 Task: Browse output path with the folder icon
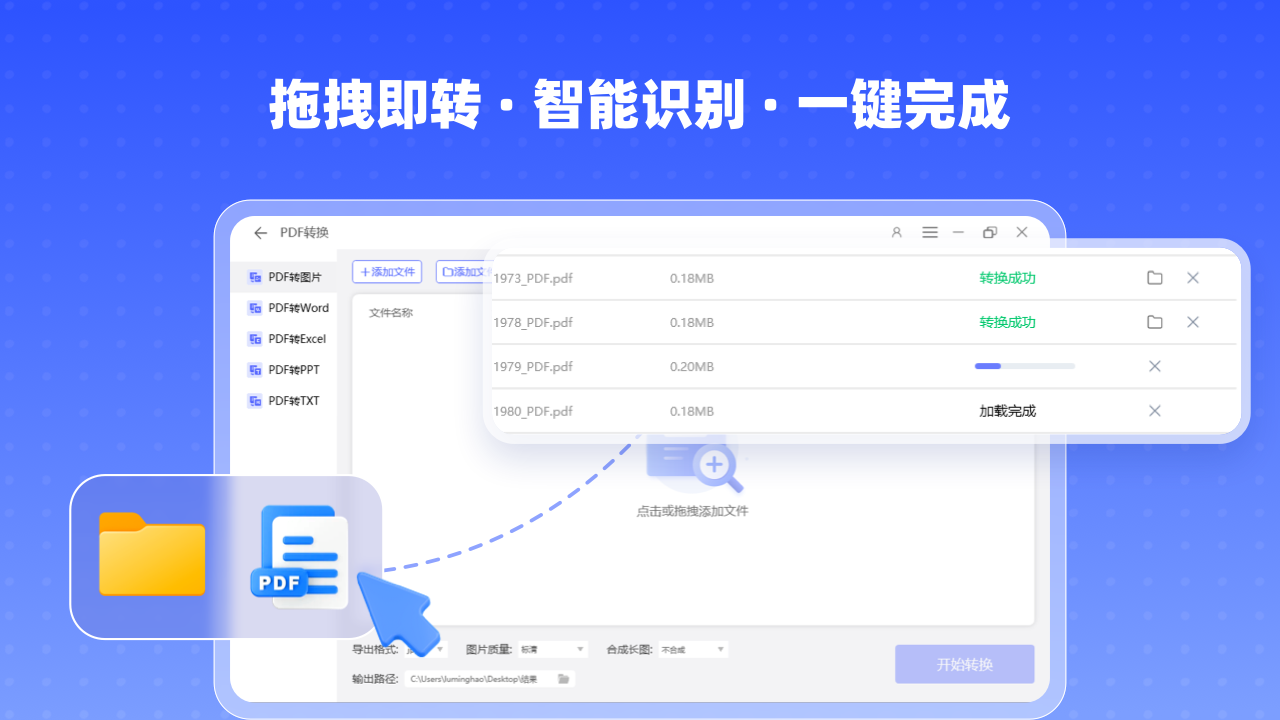(x=562, y=678)
